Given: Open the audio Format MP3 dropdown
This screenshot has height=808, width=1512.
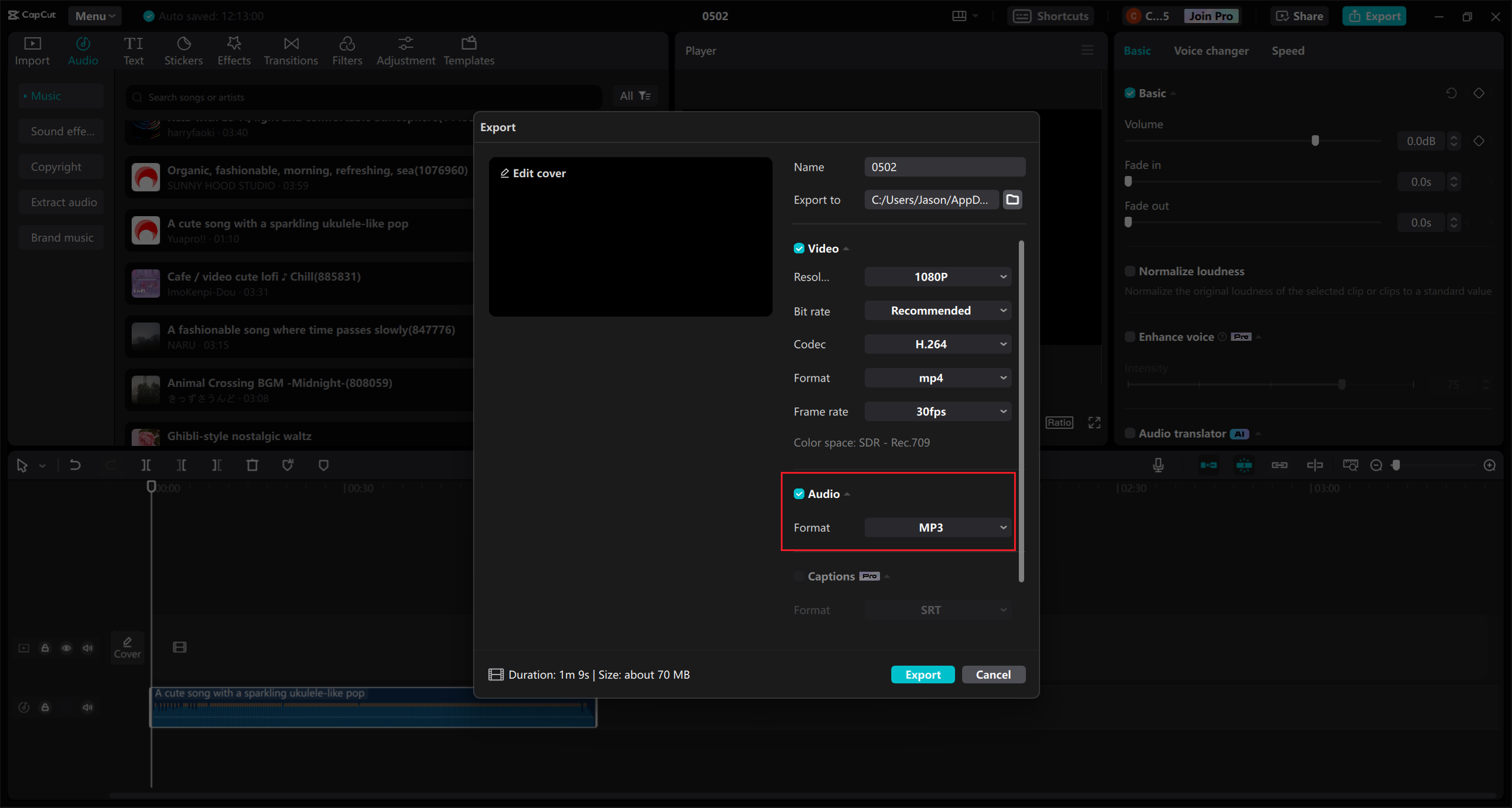Looking at the screenshot, I should click(x=937, y=527).
